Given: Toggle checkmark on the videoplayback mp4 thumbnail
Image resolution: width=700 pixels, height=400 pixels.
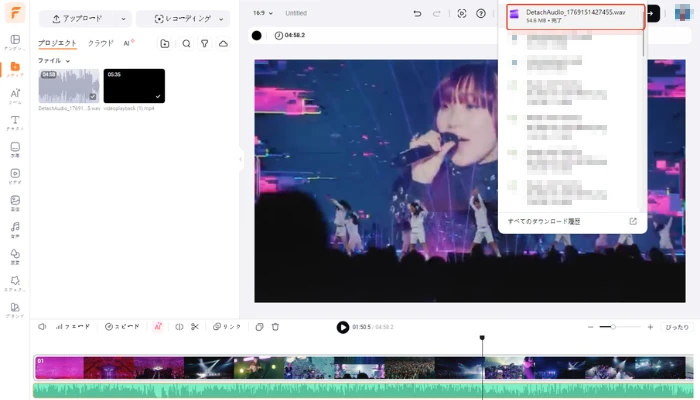Looking at the screenshot, I should (158, 96).
